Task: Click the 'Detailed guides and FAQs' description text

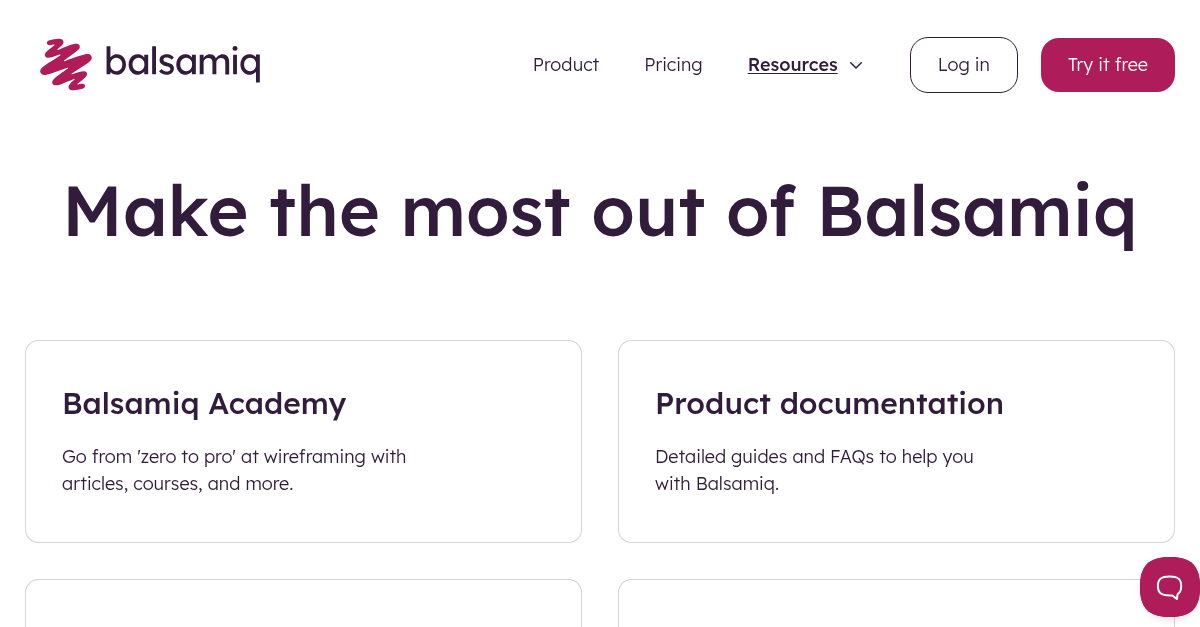Action: tap(814, 470)
